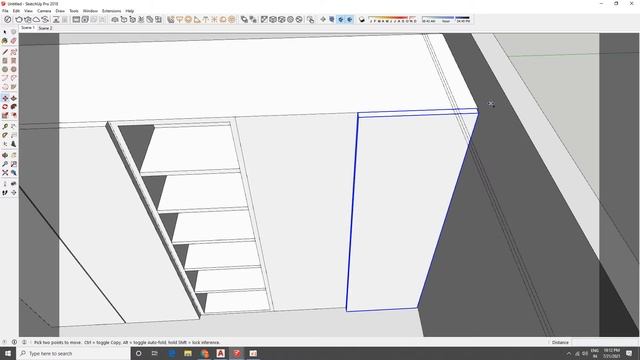Viewport: 640px width, 360px height.
Task: Open the File menu
Action: click(5, 11)
